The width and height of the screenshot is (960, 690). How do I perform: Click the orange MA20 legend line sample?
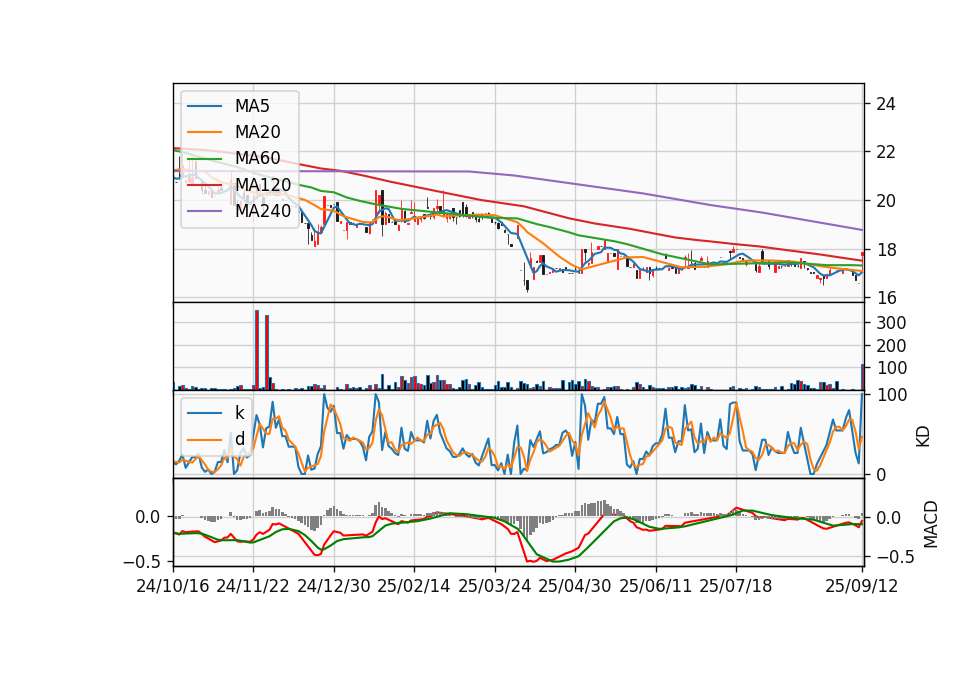pos(204,132)
